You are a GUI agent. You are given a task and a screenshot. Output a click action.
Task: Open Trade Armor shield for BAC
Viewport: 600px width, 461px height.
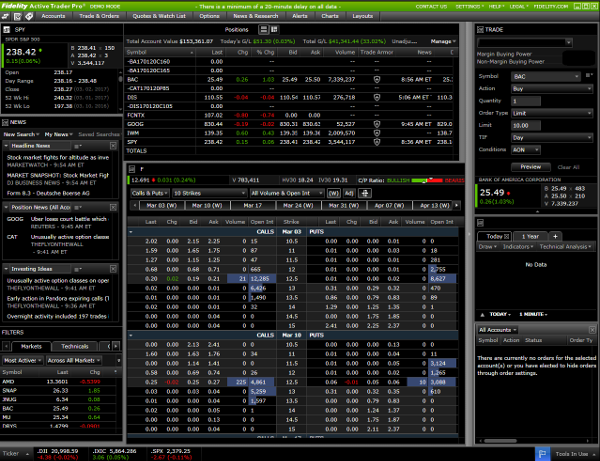point(377,80)
